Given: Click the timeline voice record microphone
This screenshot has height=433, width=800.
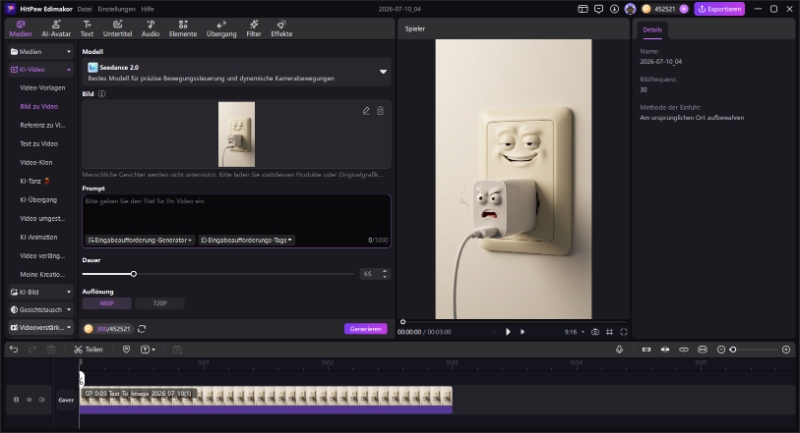Looking at the screenshot, I should 619,349.
